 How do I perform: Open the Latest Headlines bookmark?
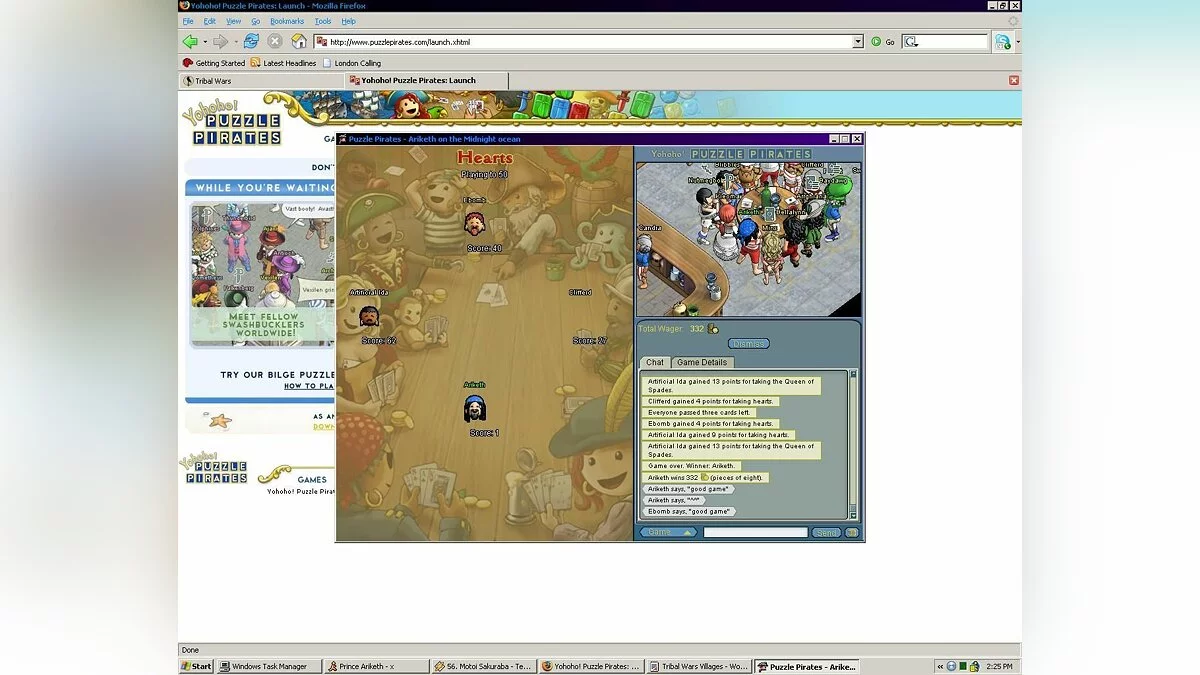click(x=283, y=63)
